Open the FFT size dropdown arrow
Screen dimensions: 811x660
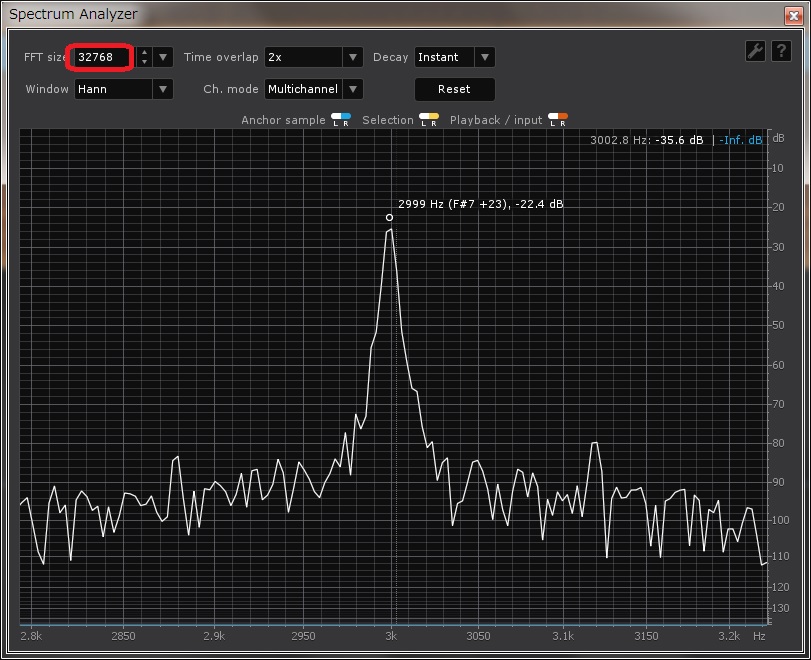pyautogui.click(x=163, y=57)
